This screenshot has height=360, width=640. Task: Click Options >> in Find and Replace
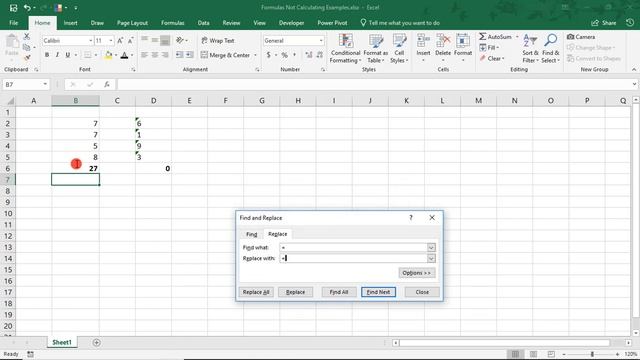click(x=417, y=273)
